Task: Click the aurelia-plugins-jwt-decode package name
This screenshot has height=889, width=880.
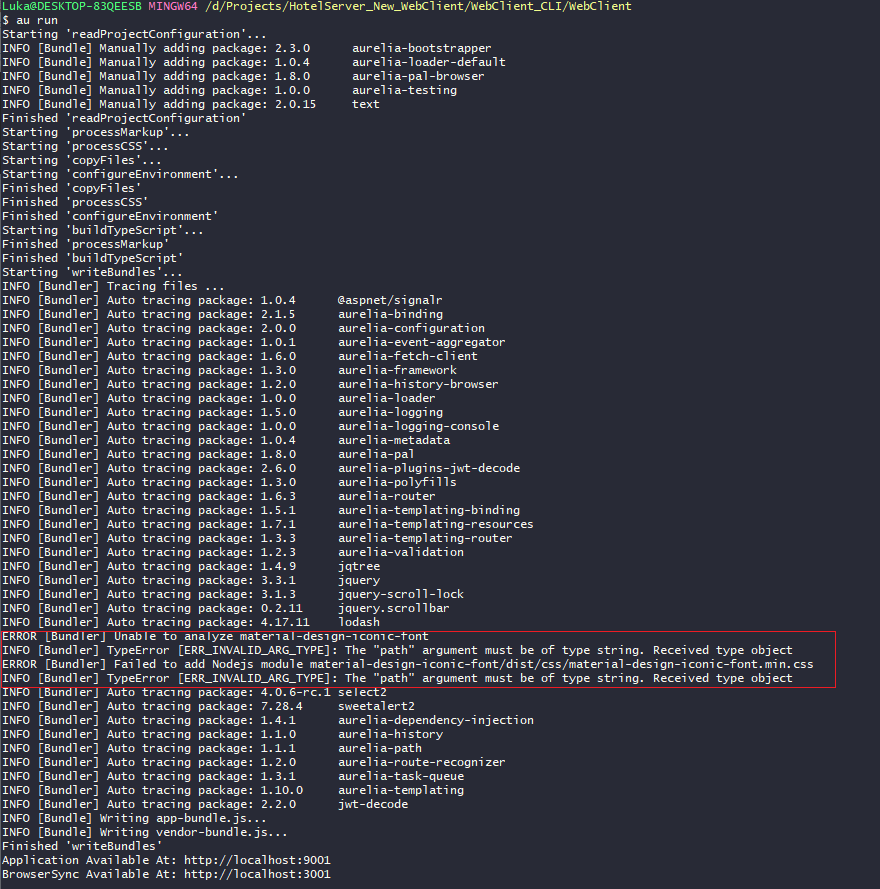Action: [429, 468]
